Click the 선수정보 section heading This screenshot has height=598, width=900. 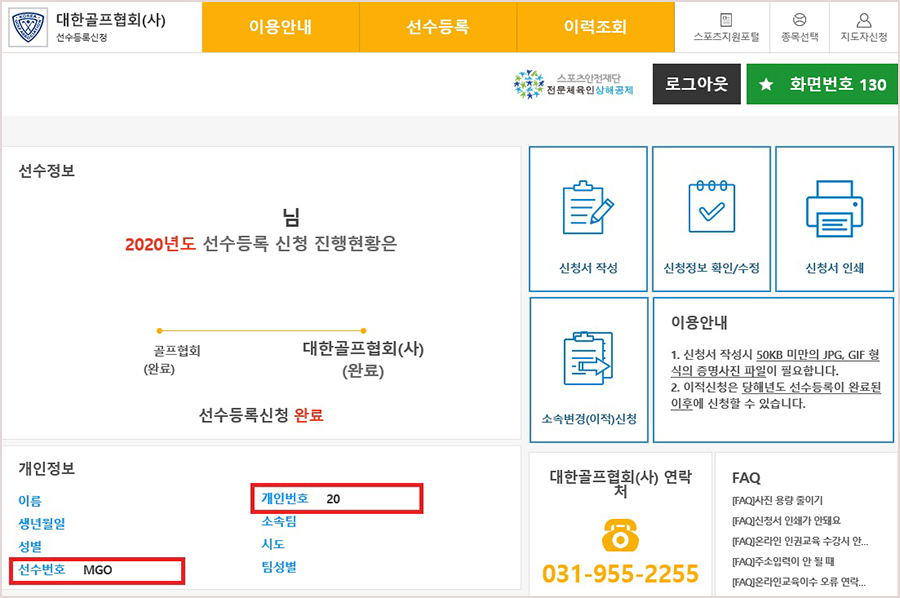[46, 170]
